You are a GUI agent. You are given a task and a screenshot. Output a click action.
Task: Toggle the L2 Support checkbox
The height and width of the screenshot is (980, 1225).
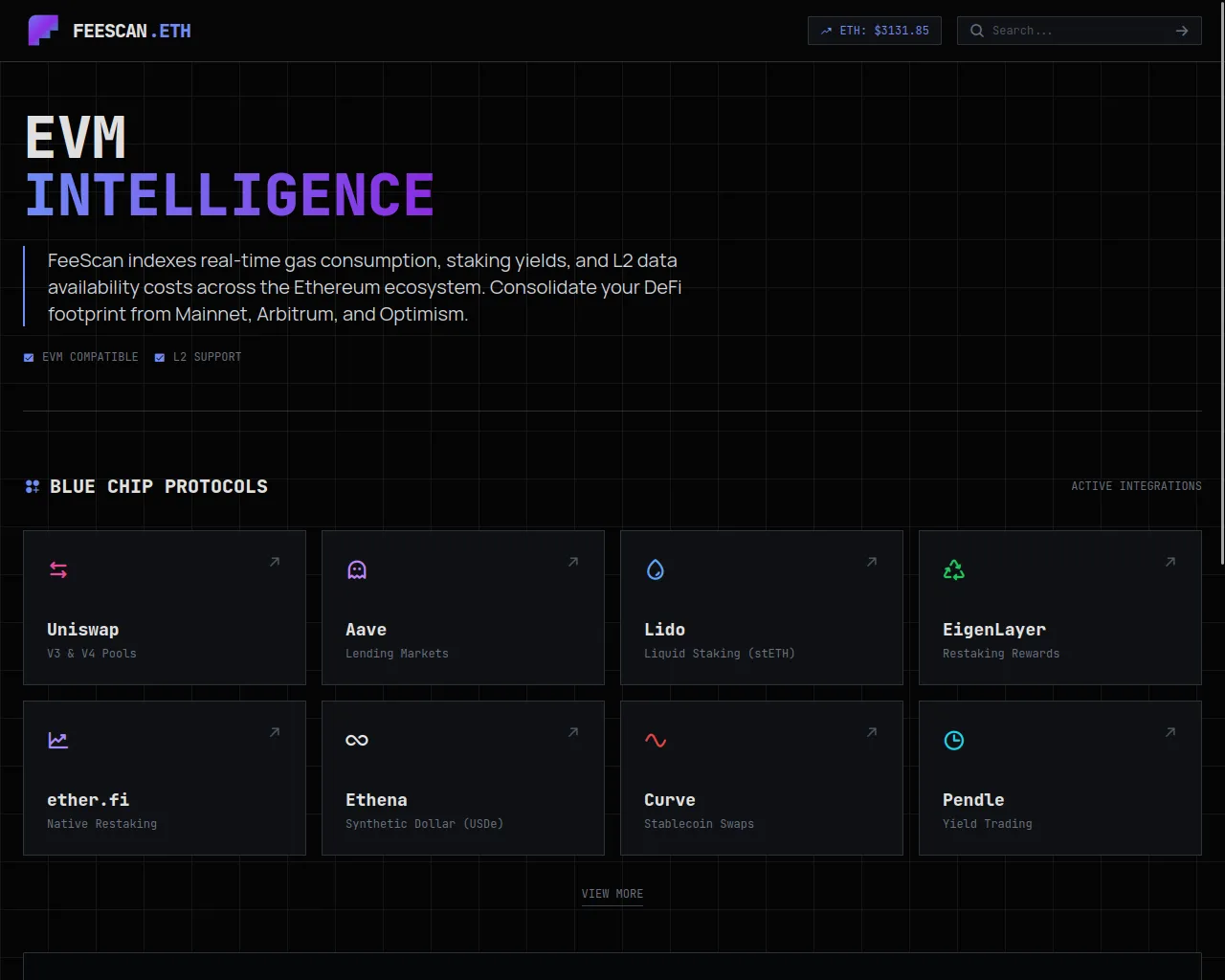(x=160, y=358)
